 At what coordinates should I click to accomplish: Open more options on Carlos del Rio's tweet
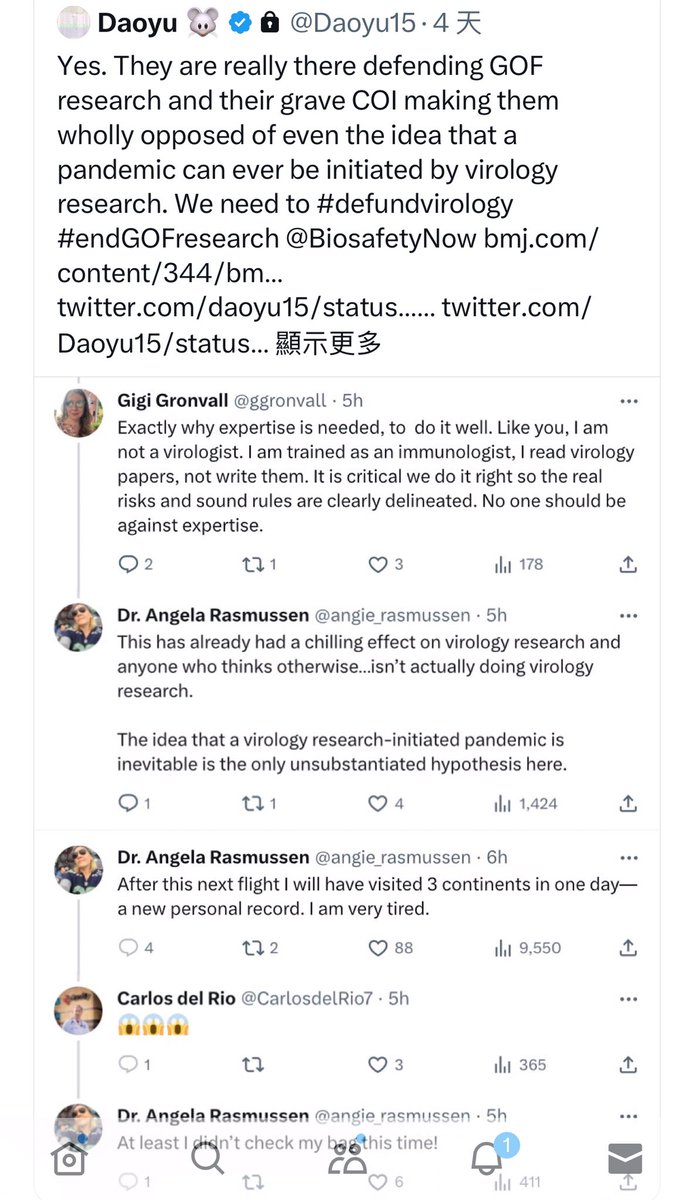pos(628,998)
